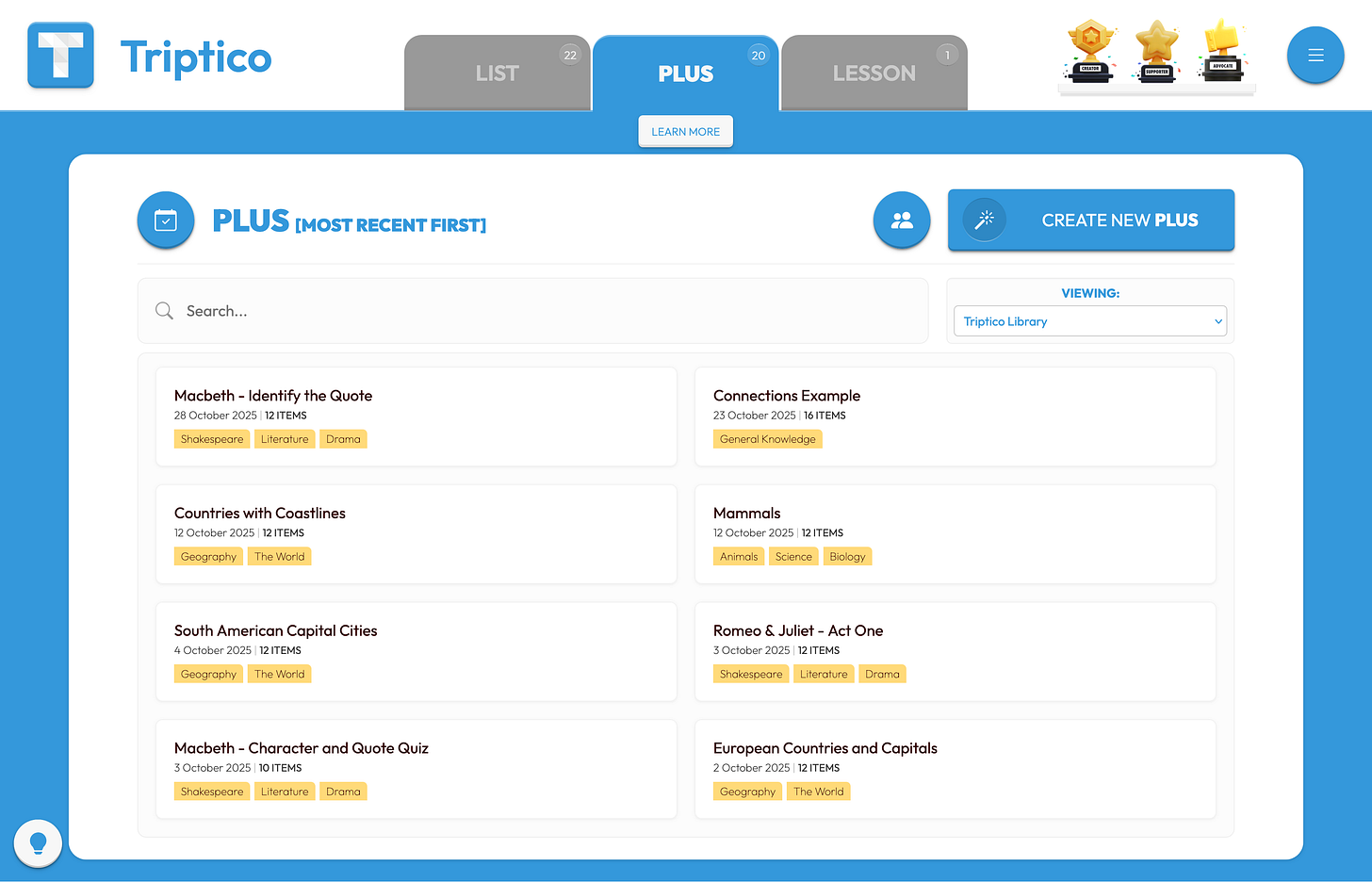Image resolution: width=1372 pixels, height=882 pixels.
Task: Click the Biology tag
Action: point(847,557)
